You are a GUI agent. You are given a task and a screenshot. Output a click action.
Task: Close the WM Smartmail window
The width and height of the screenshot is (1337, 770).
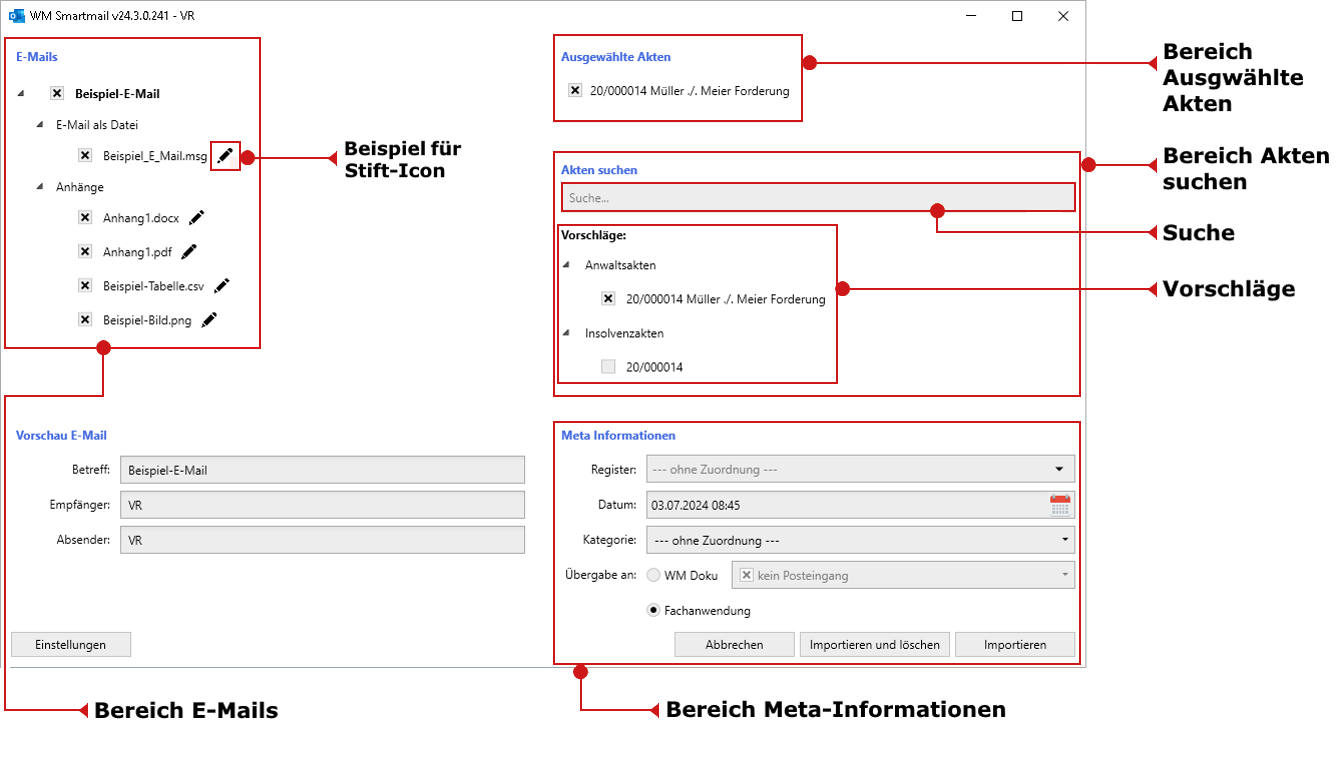tap(1063, 16)
